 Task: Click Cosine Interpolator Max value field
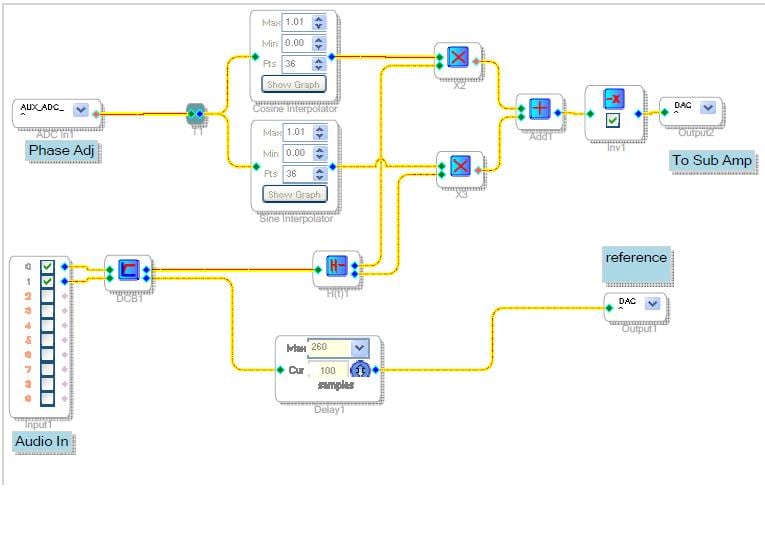pyautogui.click(x=297, y=22)
